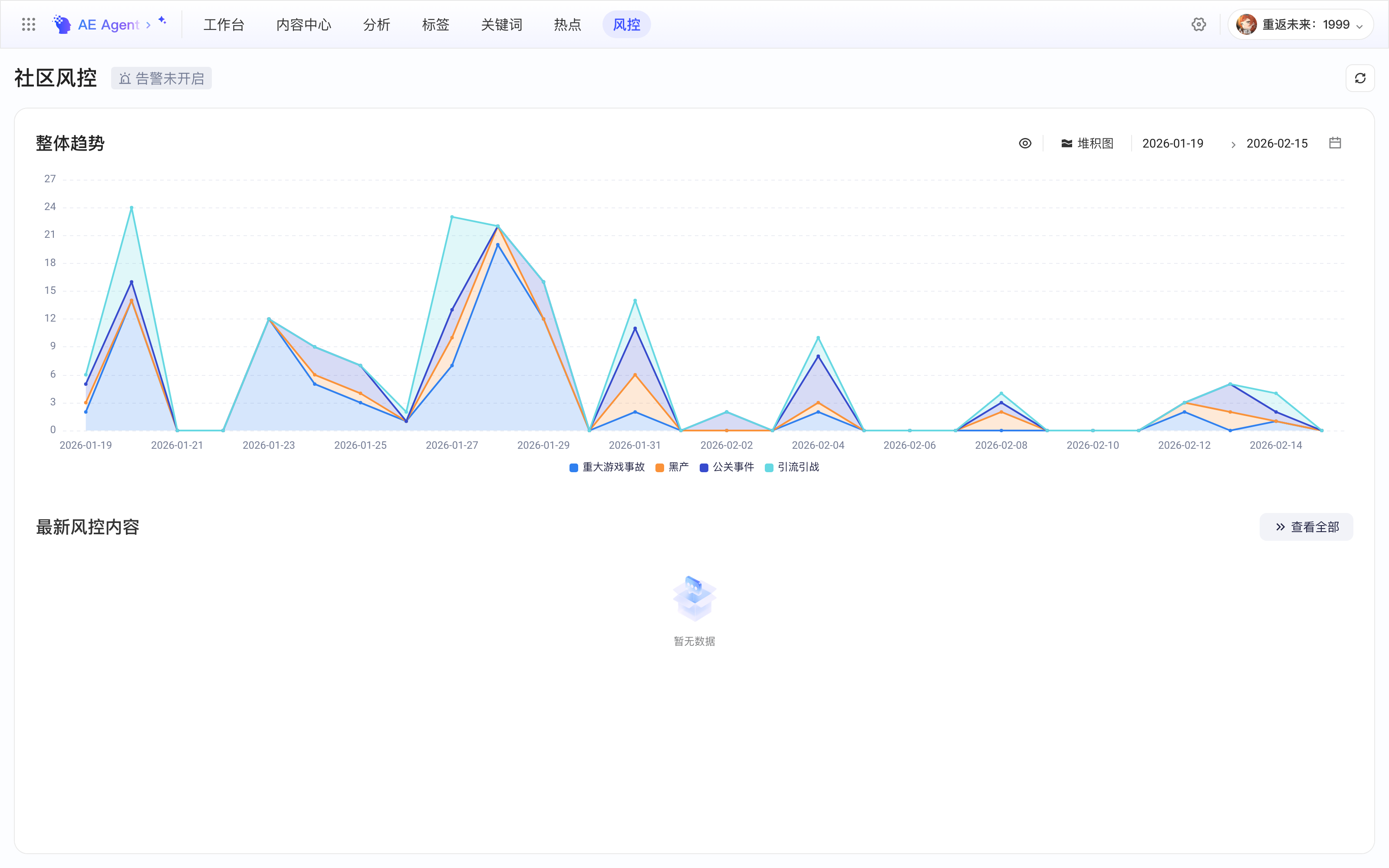Go to the 热点 tab
The width and height of the screenshot is (1389, 868).
tap(567, 24)
